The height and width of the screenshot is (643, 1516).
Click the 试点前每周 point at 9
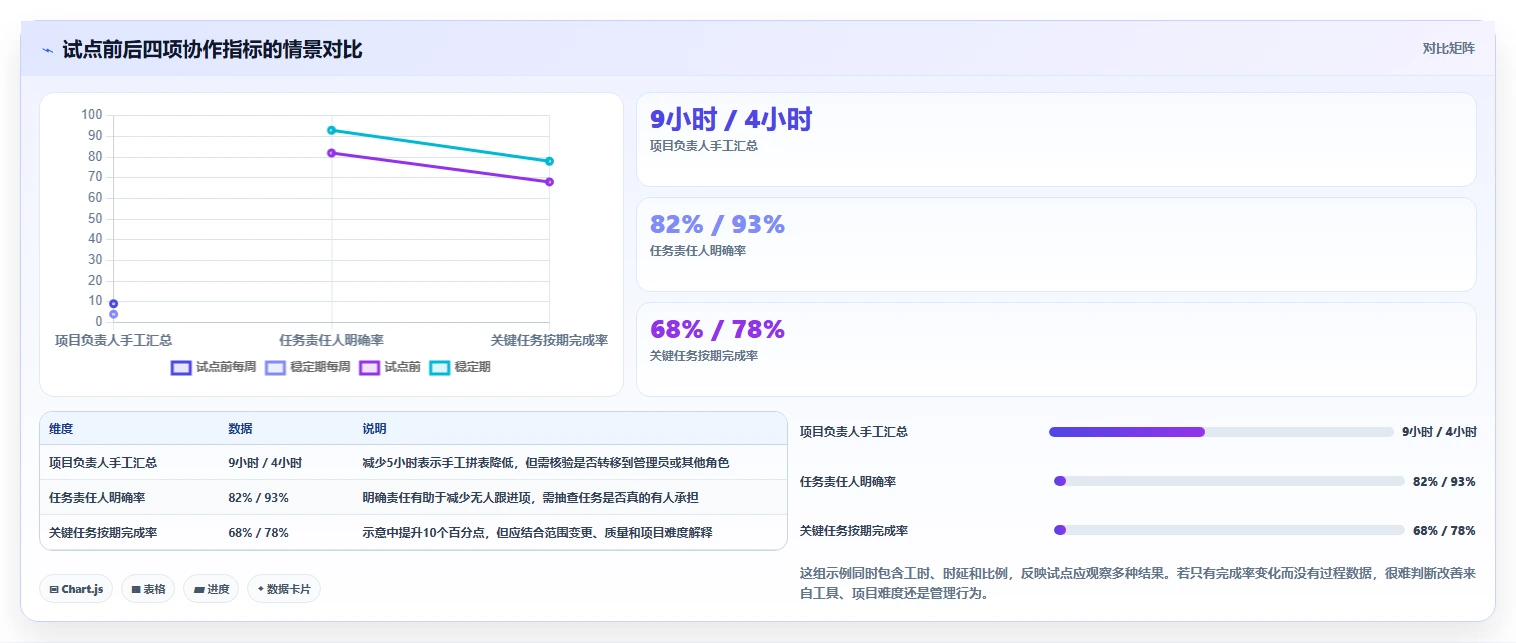pos(113,303)
